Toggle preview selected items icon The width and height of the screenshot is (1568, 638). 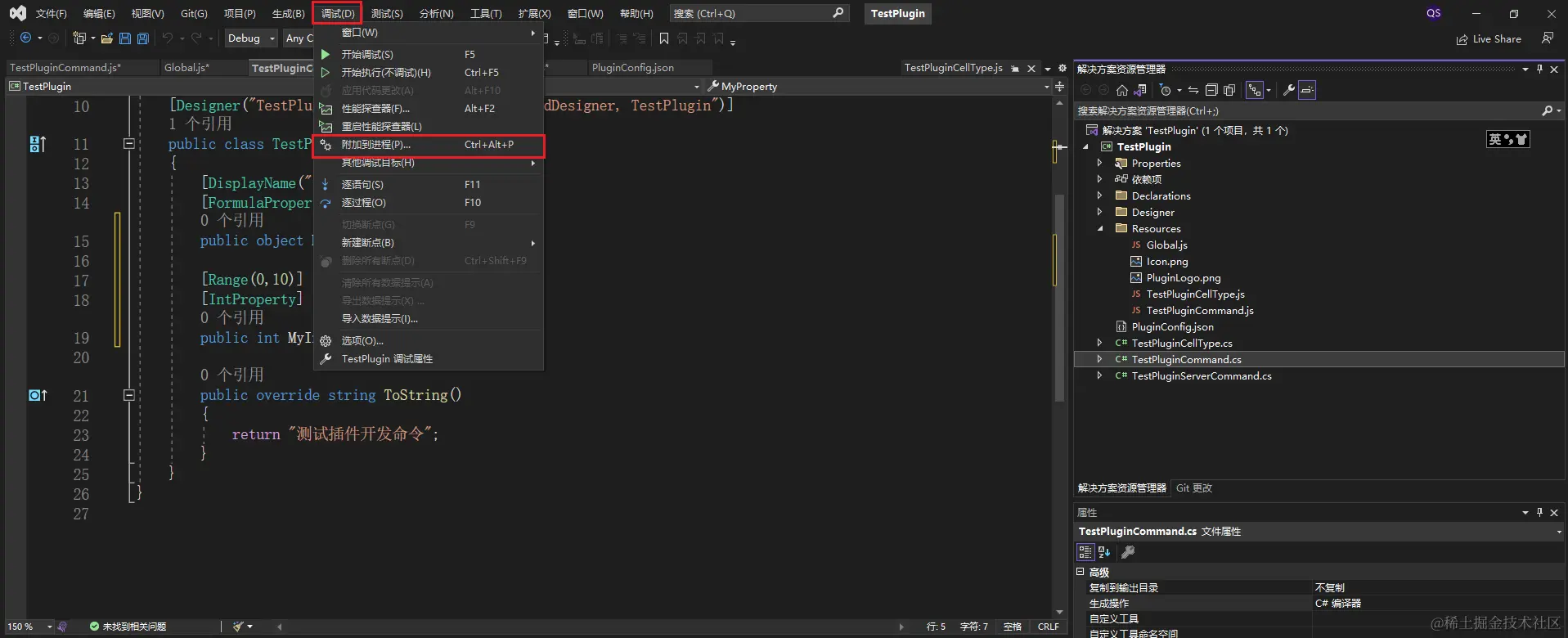[x=1307, y=90]
